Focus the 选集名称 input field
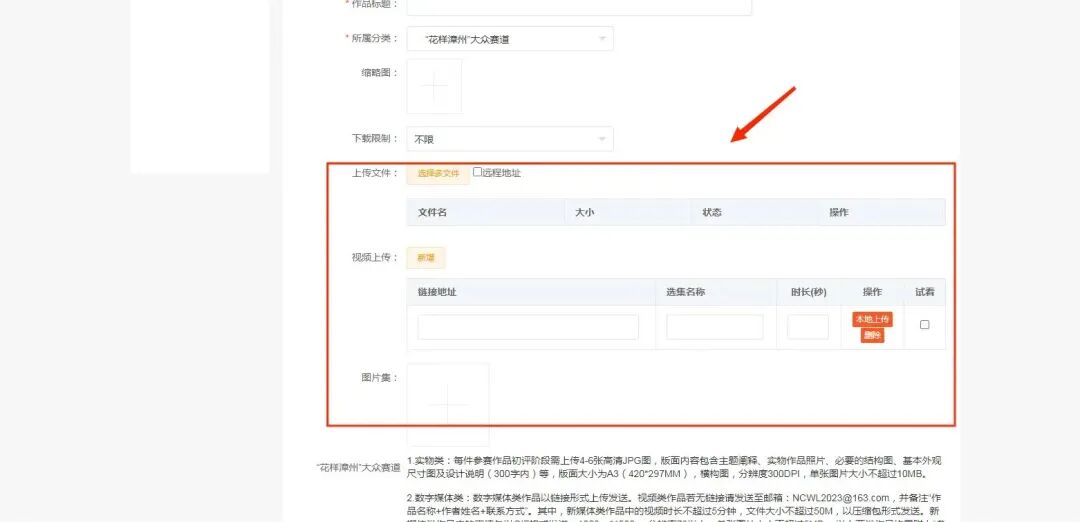This screenshot has width=1080, height=522. click(714, 327)
